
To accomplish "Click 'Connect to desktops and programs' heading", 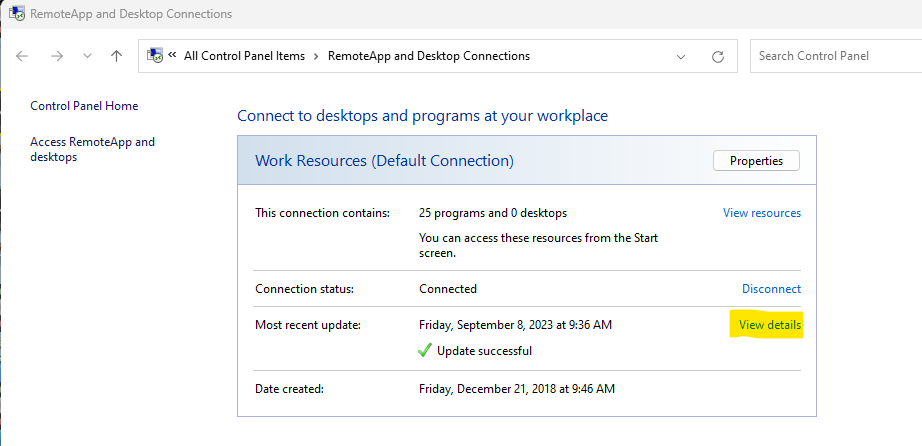I will tap(422, 116).
